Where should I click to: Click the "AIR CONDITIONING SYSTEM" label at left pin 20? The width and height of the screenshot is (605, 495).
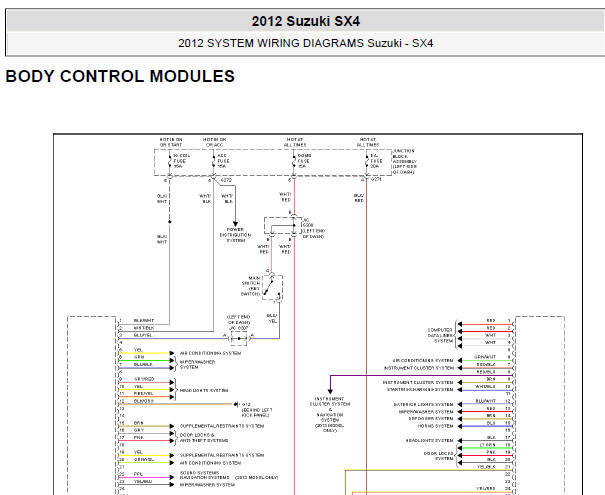tap(210, 463)
